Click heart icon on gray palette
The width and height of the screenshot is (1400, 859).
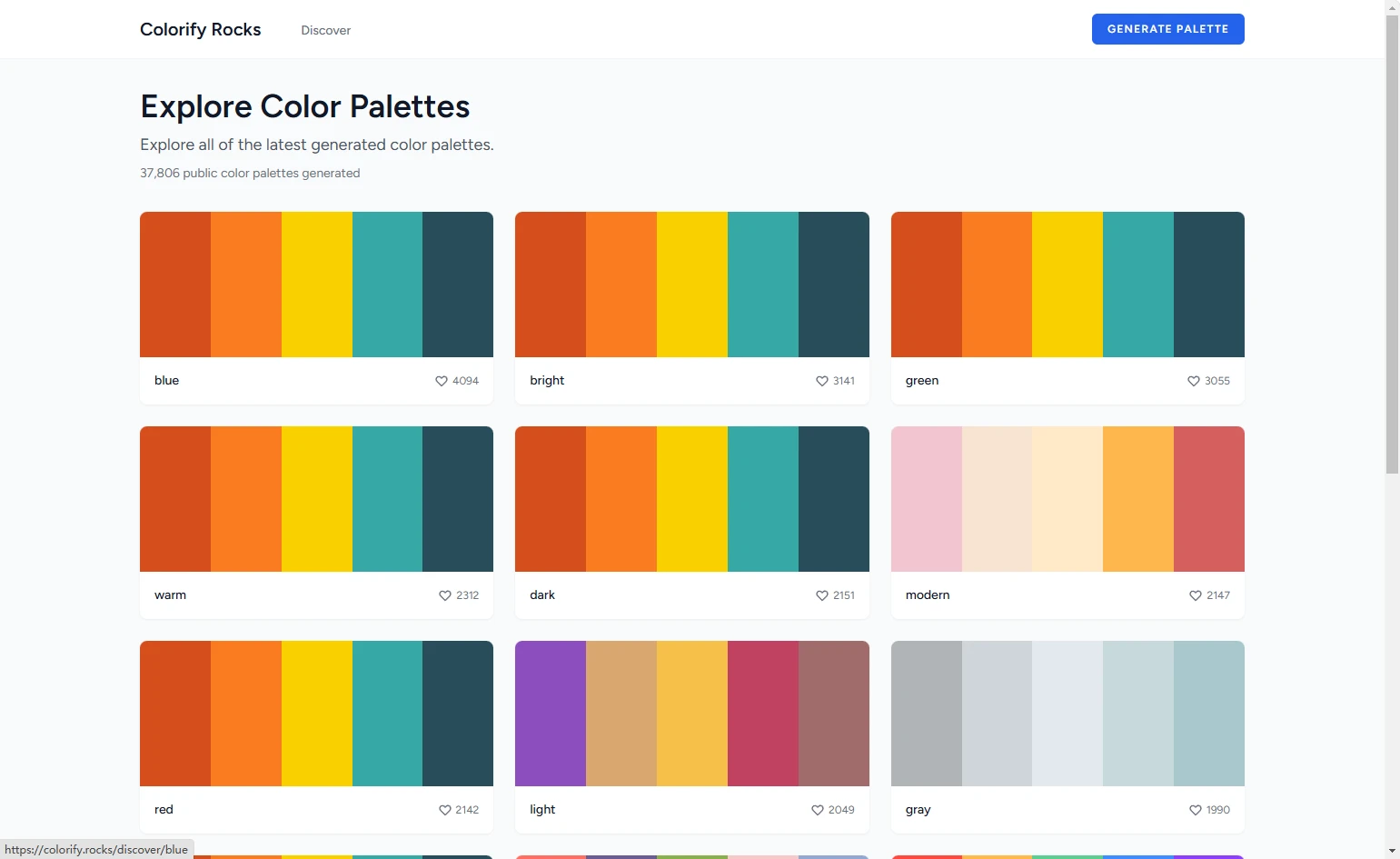click(1196, 810)
